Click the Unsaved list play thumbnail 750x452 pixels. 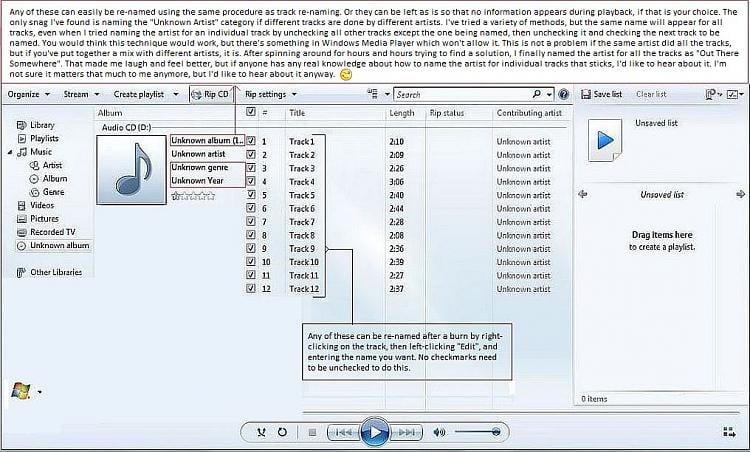[x=605, y=140]
